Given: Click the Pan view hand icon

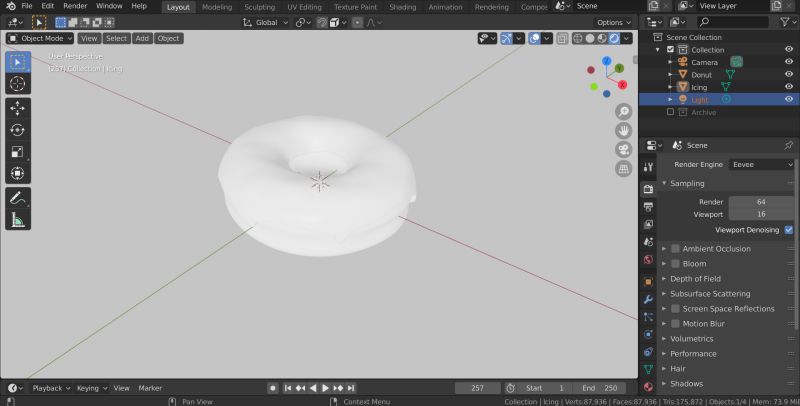Looking at the screenshot, I should (623, 131).
